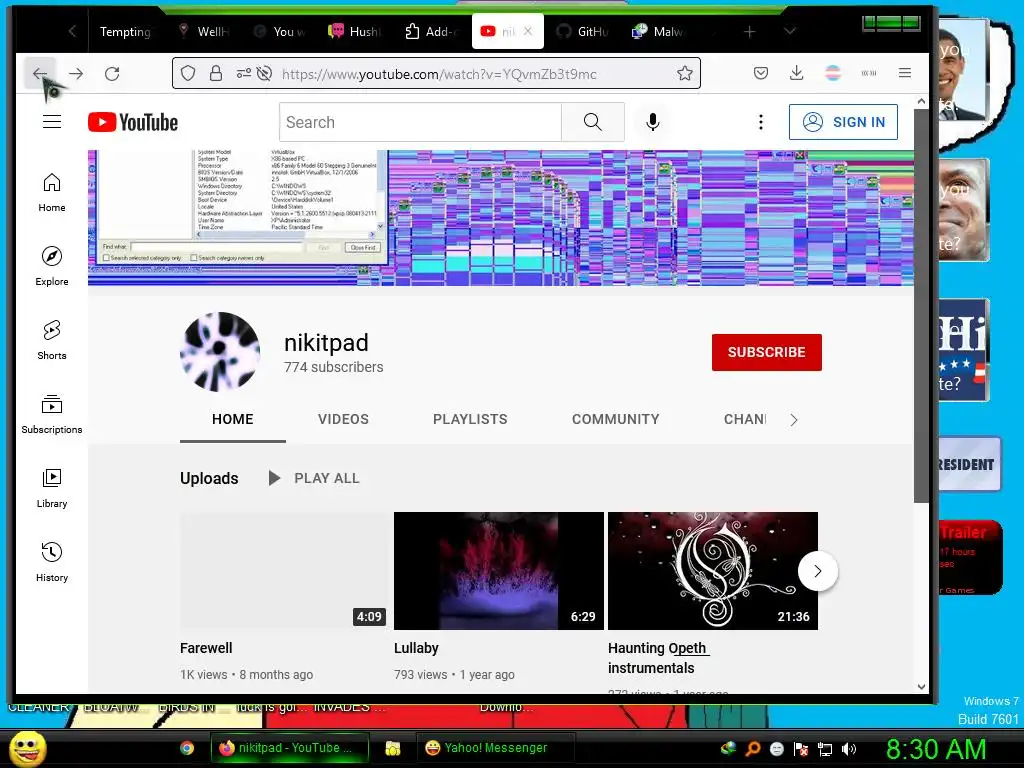Save page to Pocket

[x=761, y=73]
